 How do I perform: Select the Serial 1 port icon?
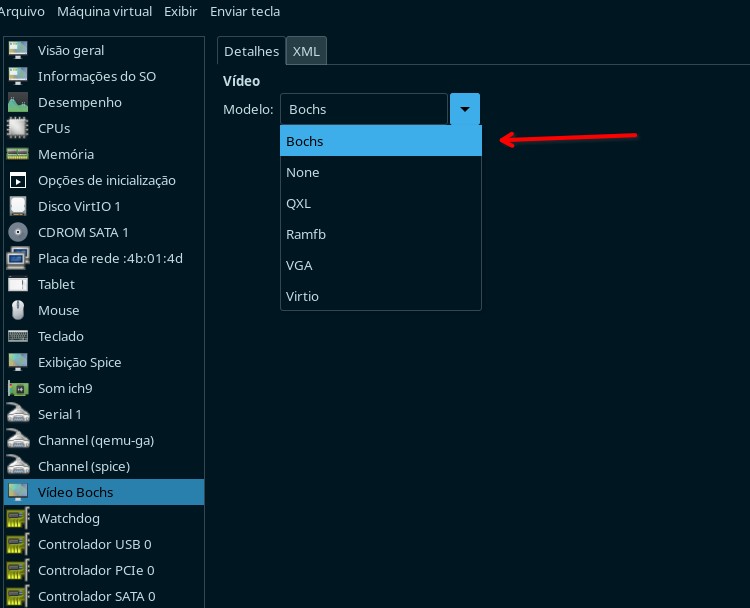[x=18, y=413]
